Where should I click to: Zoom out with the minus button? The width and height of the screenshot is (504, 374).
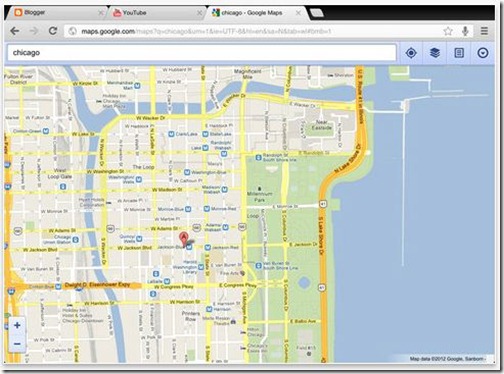[x=17, y=344]
